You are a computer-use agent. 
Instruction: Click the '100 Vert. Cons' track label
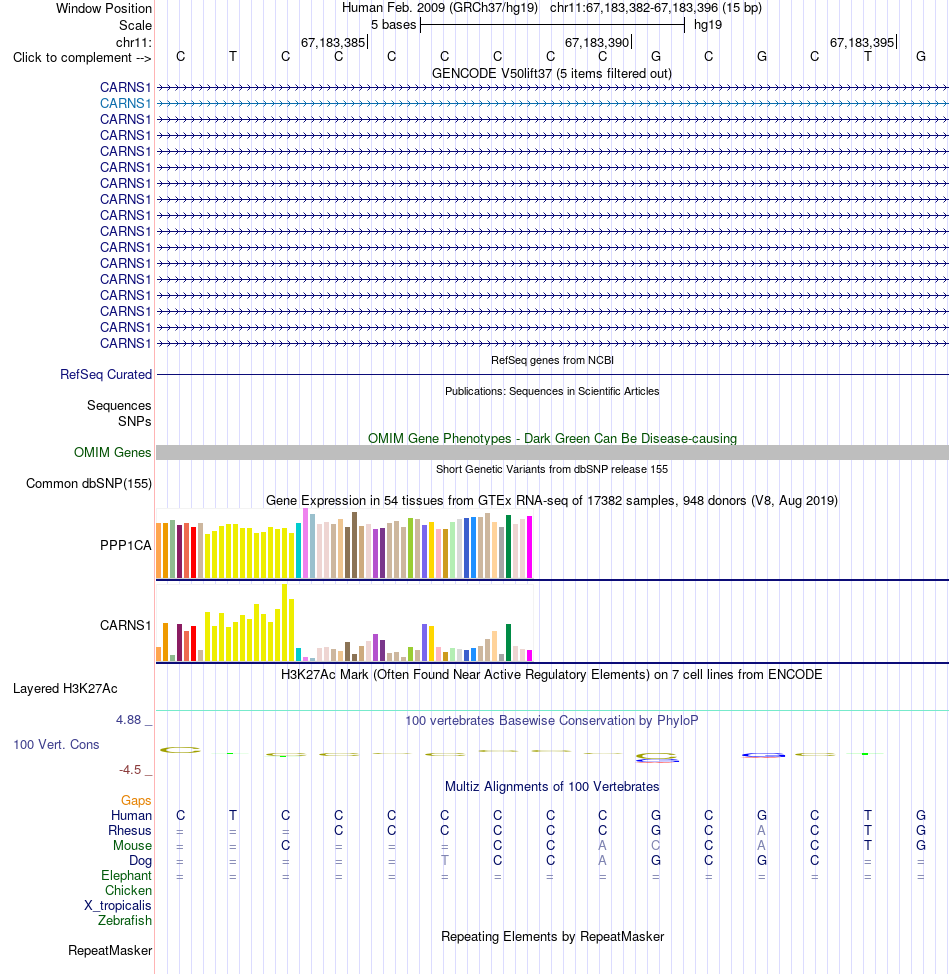[57, 744]
